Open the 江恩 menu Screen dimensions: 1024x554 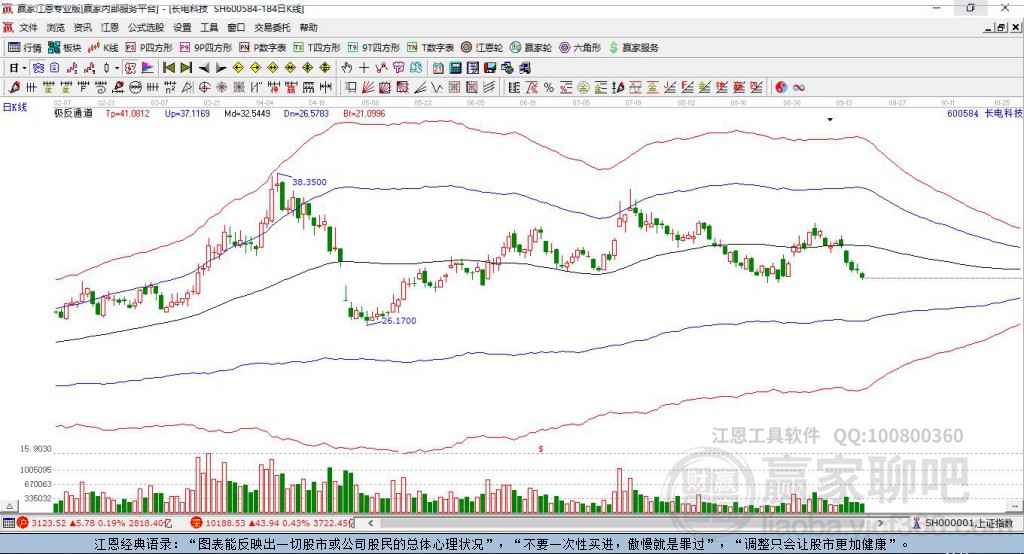click(x=110, y=27)
